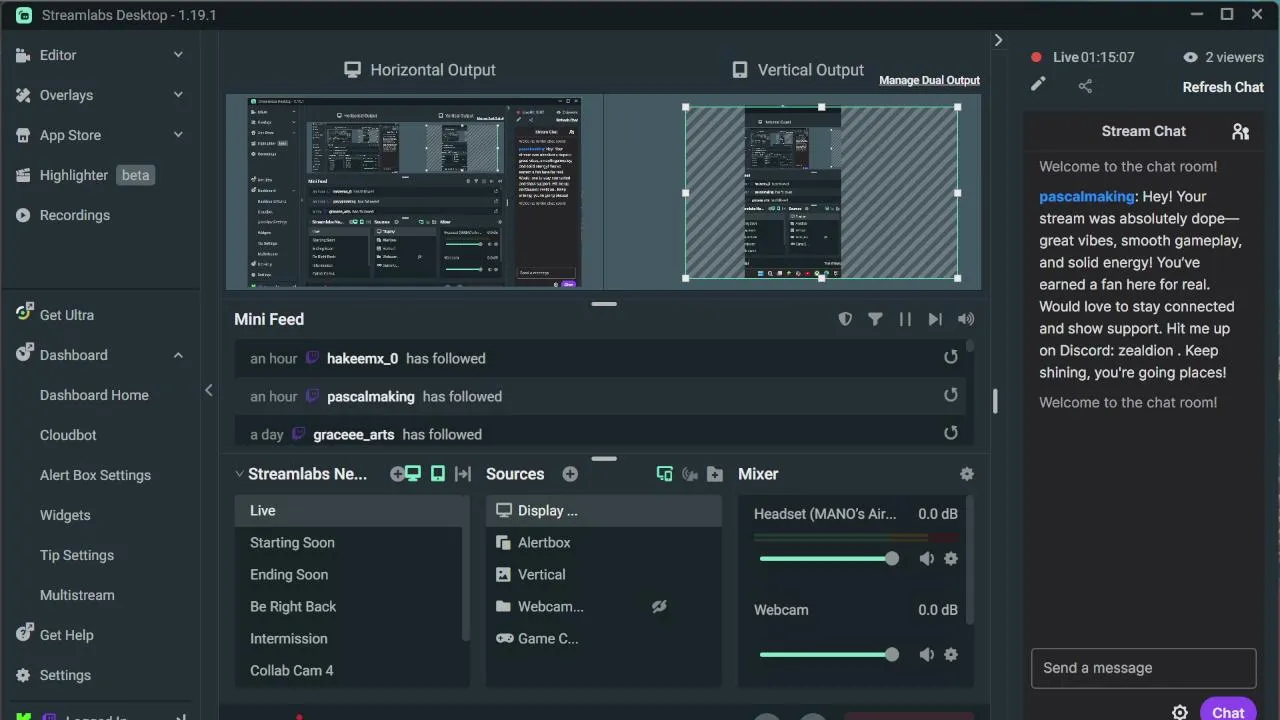Select the Starting Soon scene

[x=349, y=542]
